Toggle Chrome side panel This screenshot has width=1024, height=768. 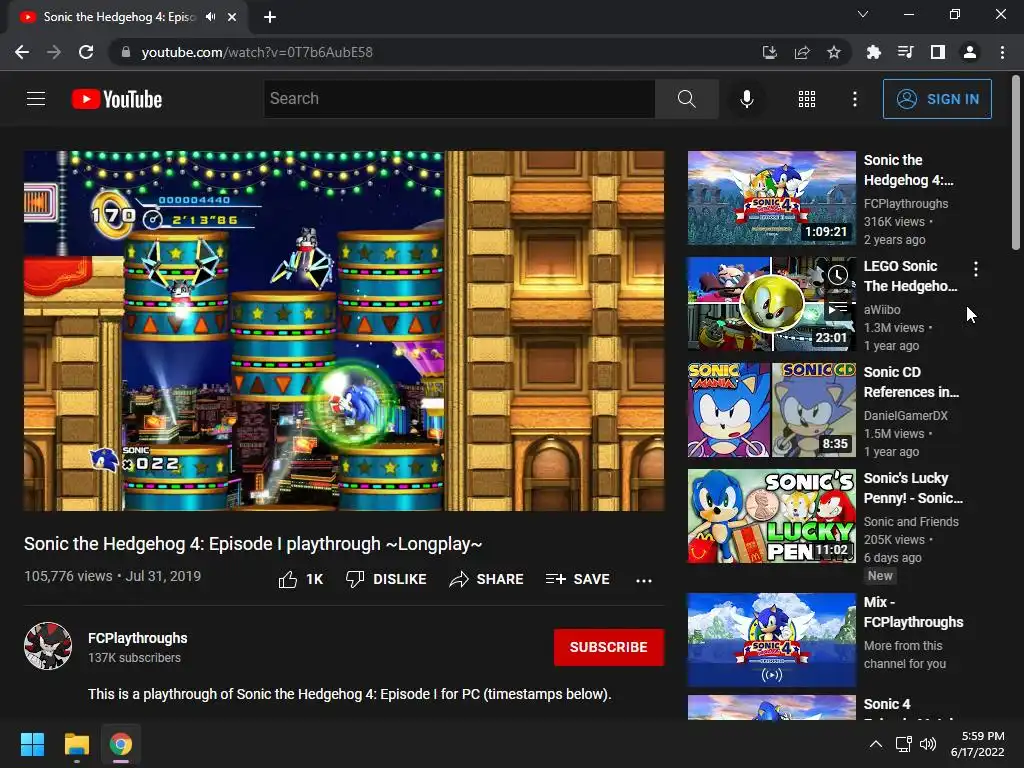[938, 52]
